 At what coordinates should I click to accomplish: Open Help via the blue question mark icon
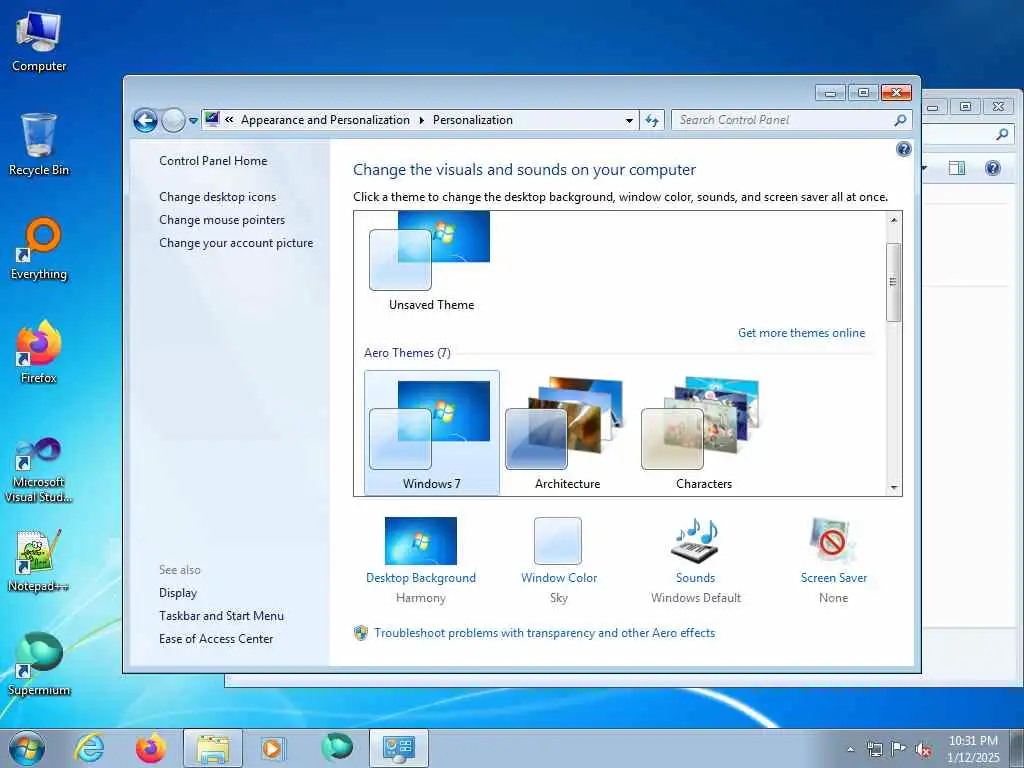pyautogui.click(x=903, y=150)
